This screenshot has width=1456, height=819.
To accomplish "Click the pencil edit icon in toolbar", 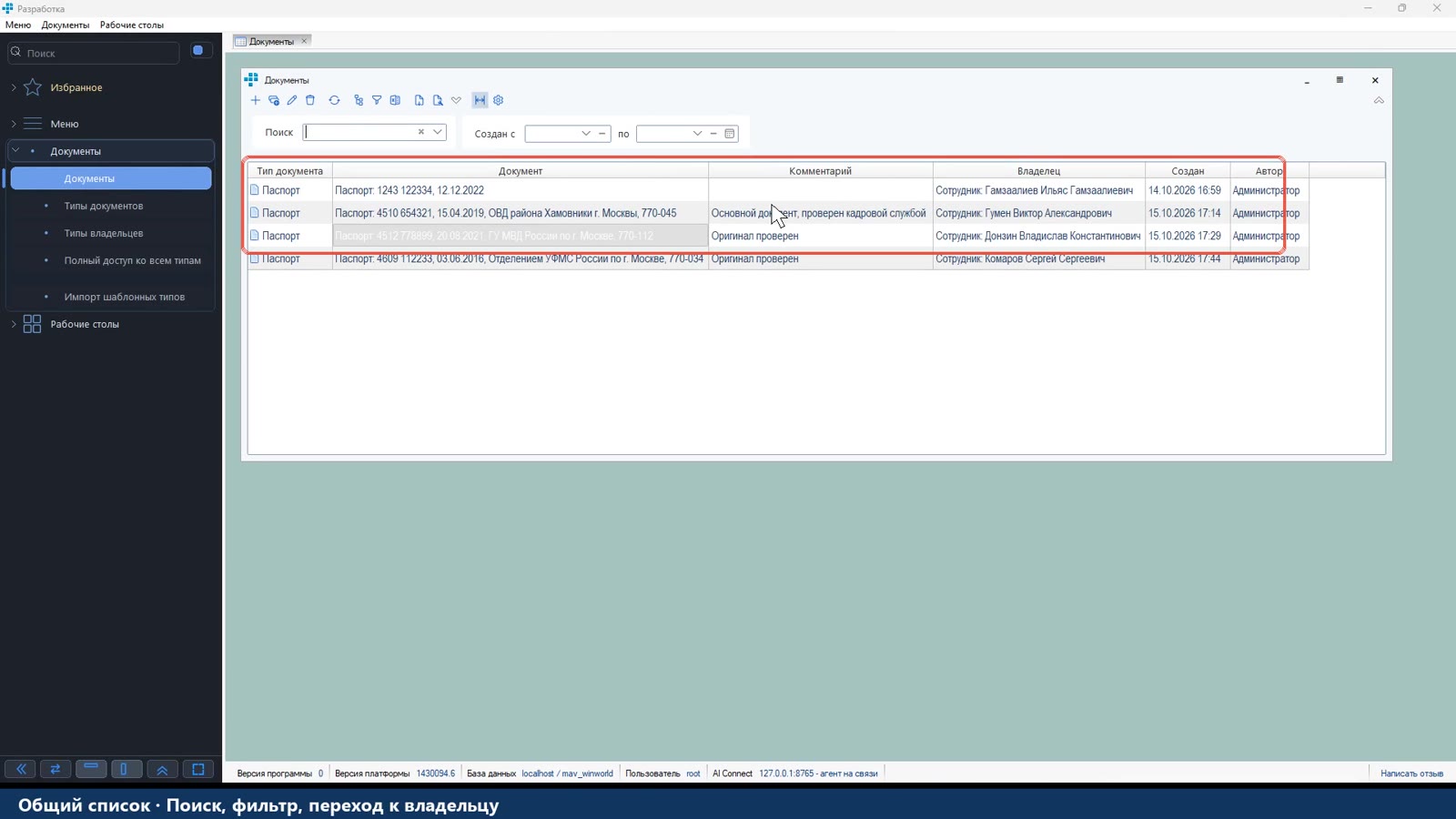I will (292, 100).
